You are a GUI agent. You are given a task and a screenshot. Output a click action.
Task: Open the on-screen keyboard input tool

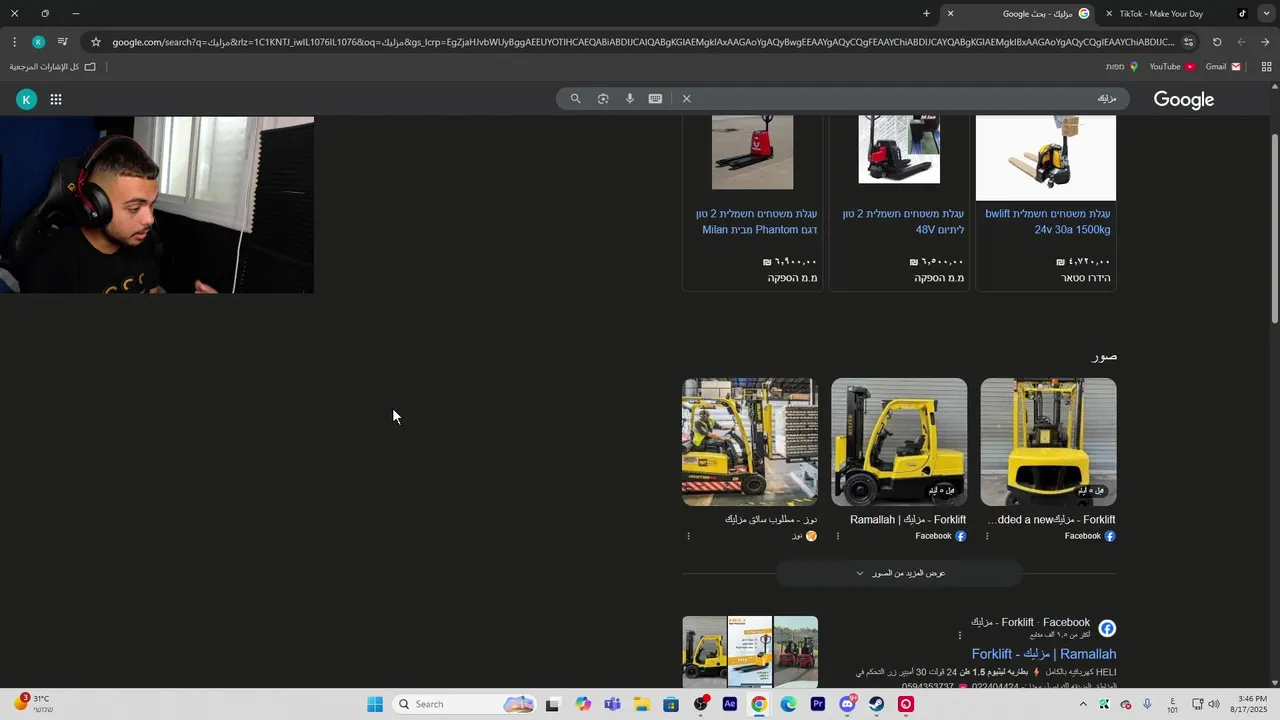coord(655,99)
